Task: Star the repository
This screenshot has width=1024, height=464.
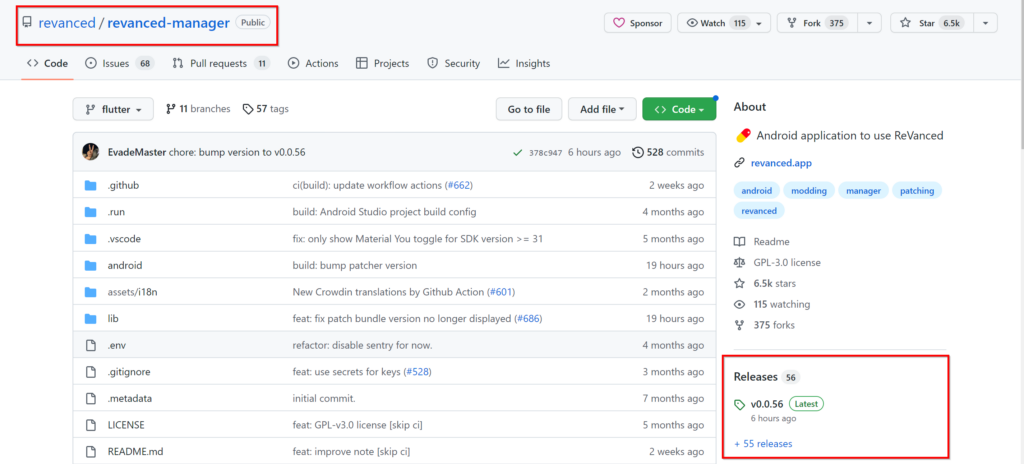Action: click(931, 23)
